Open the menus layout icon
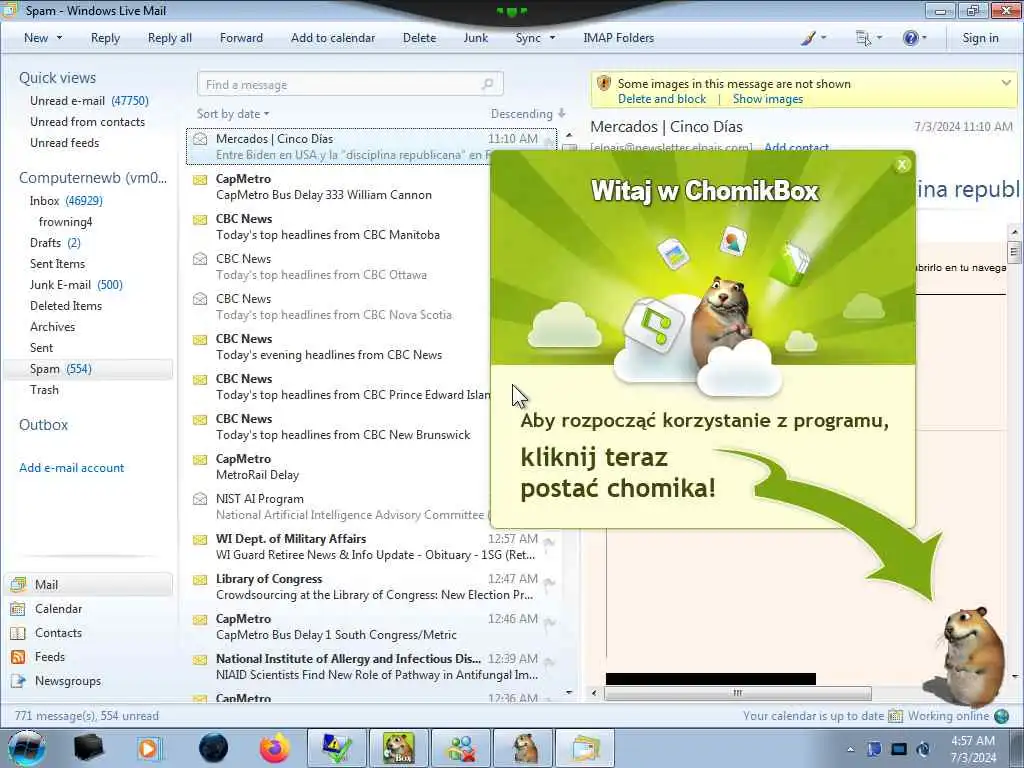This screenshot has width=1024, height=768. tap(863, 38)
